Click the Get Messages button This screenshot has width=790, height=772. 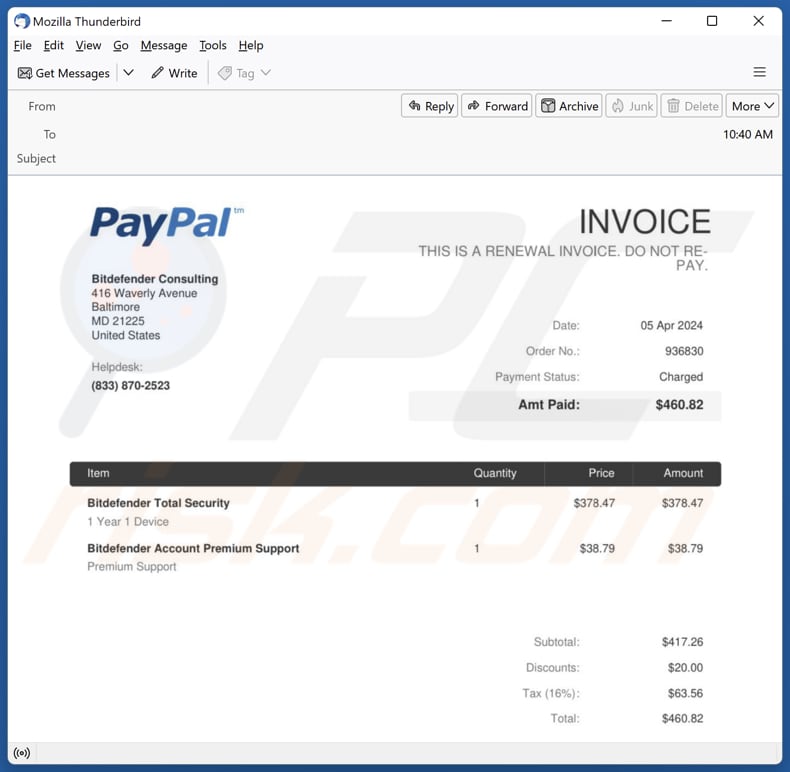coord(63,73)
